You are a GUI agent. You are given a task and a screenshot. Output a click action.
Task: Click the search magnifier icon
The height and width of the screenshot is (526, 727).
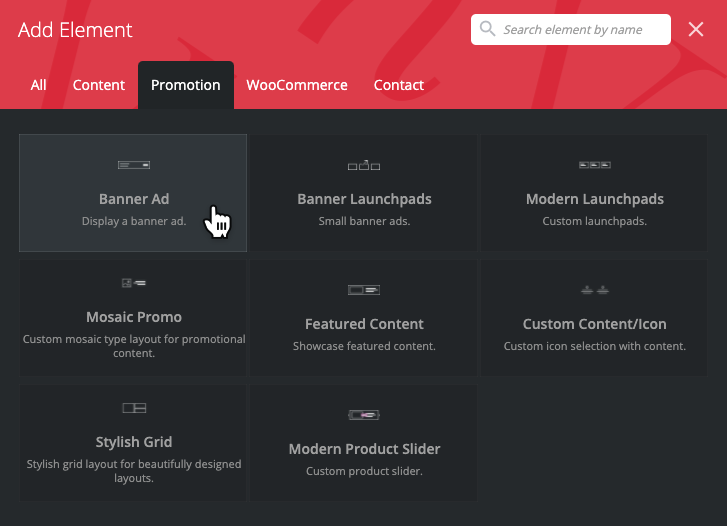(x=488, y=29)
